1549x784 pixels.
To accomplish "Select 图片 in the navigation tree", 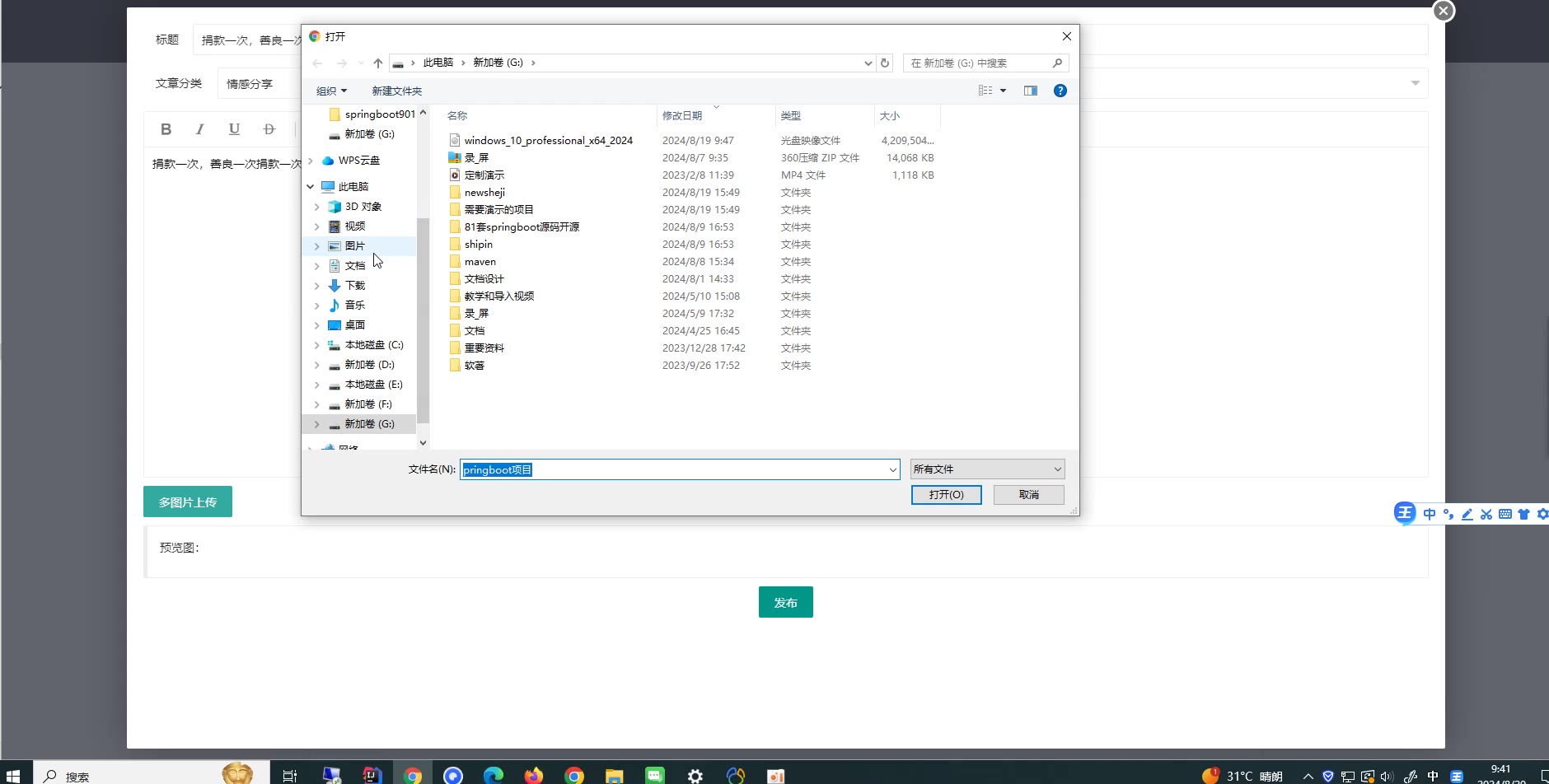I will click(355, 246).
